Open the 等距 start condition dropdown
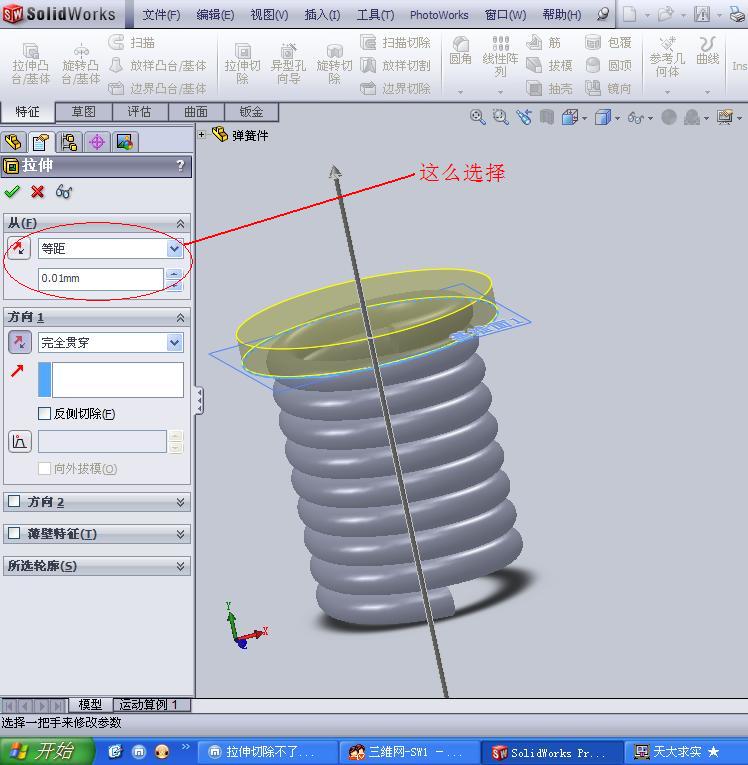The height and width of the screenshot is (765, 748). click(x=174, y=249)
